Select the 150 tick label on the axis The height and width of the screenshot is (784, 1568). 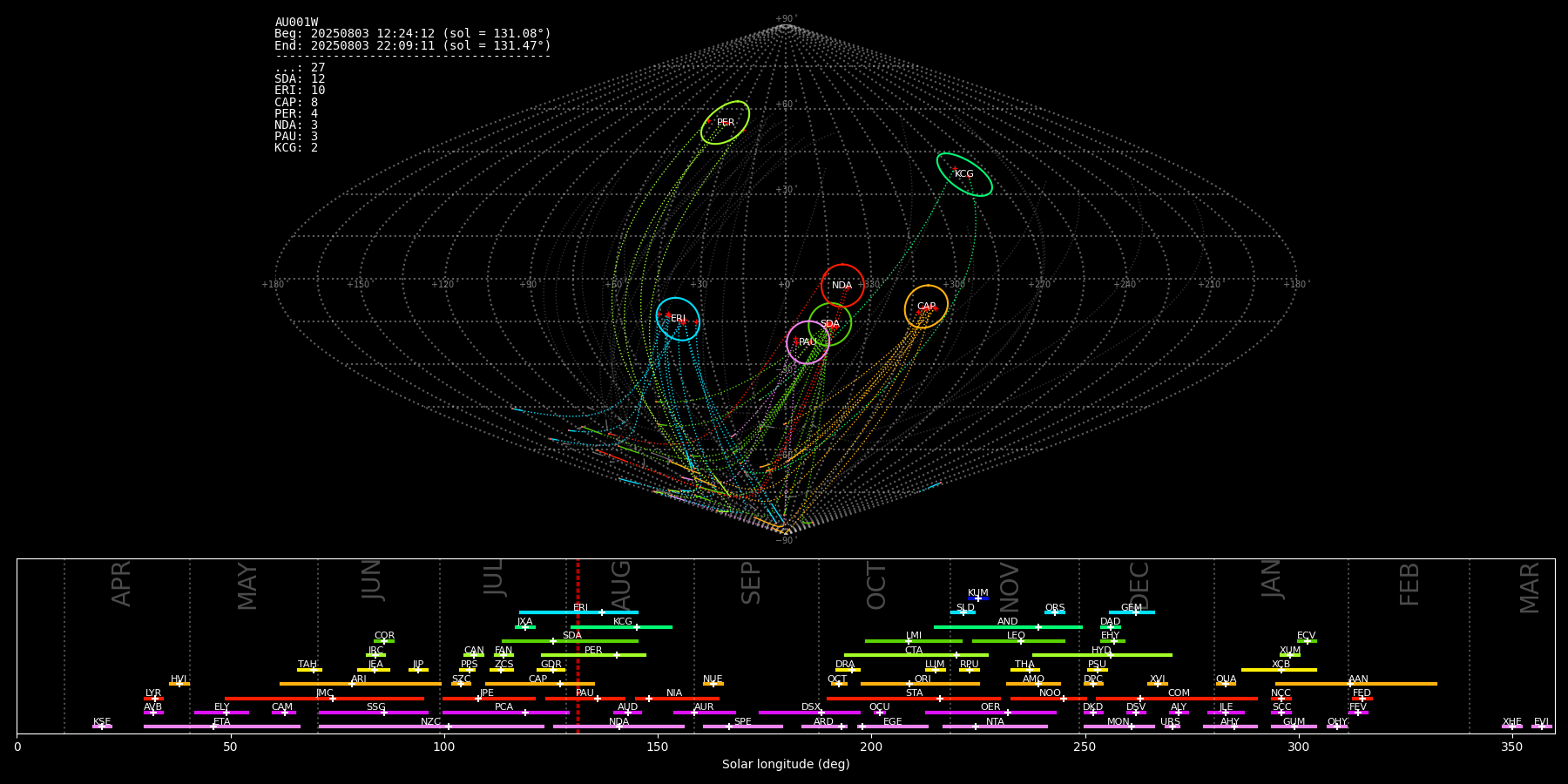[x=657, y=747]
